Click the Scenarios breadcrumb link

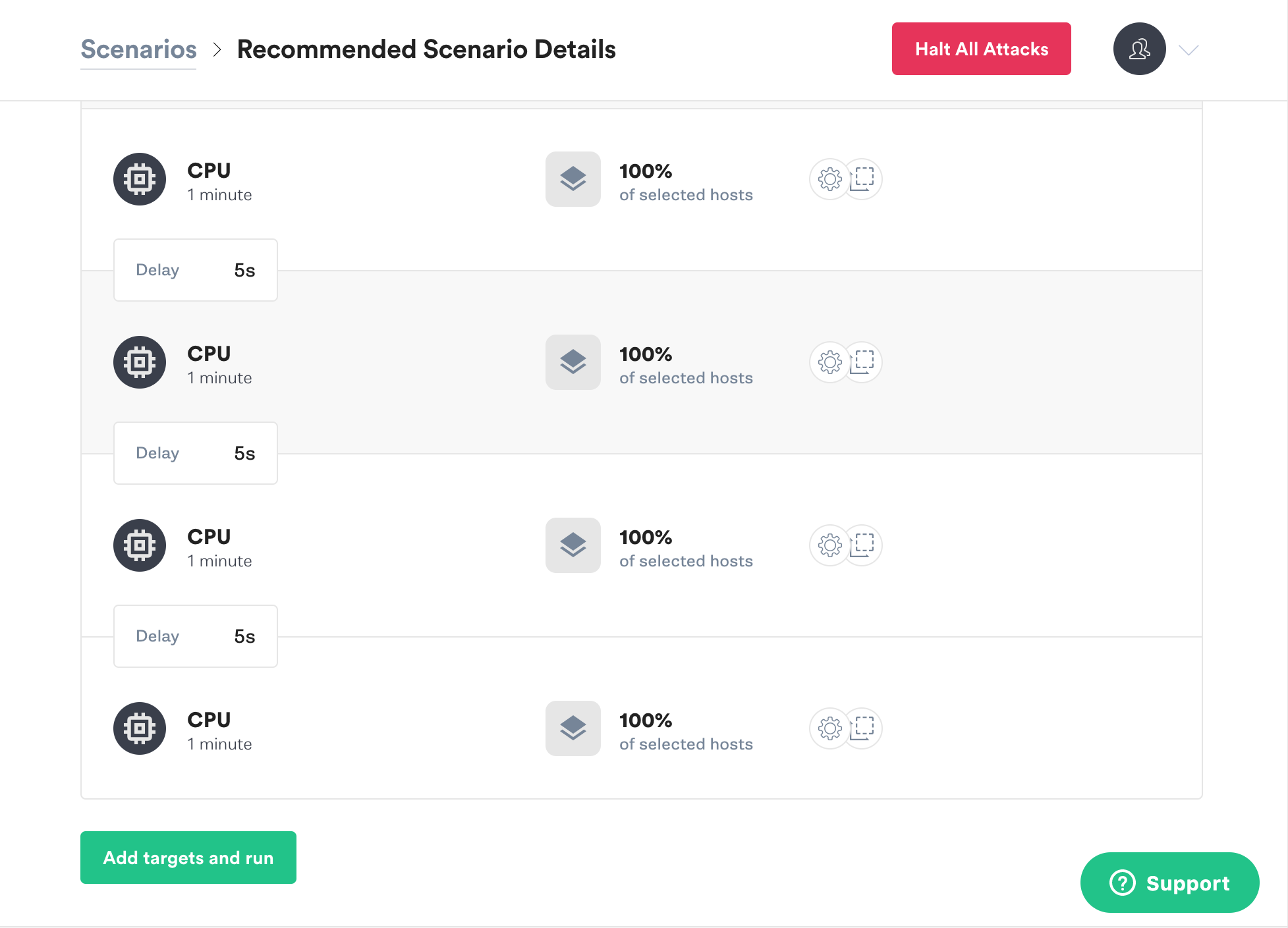coord(138,49)
